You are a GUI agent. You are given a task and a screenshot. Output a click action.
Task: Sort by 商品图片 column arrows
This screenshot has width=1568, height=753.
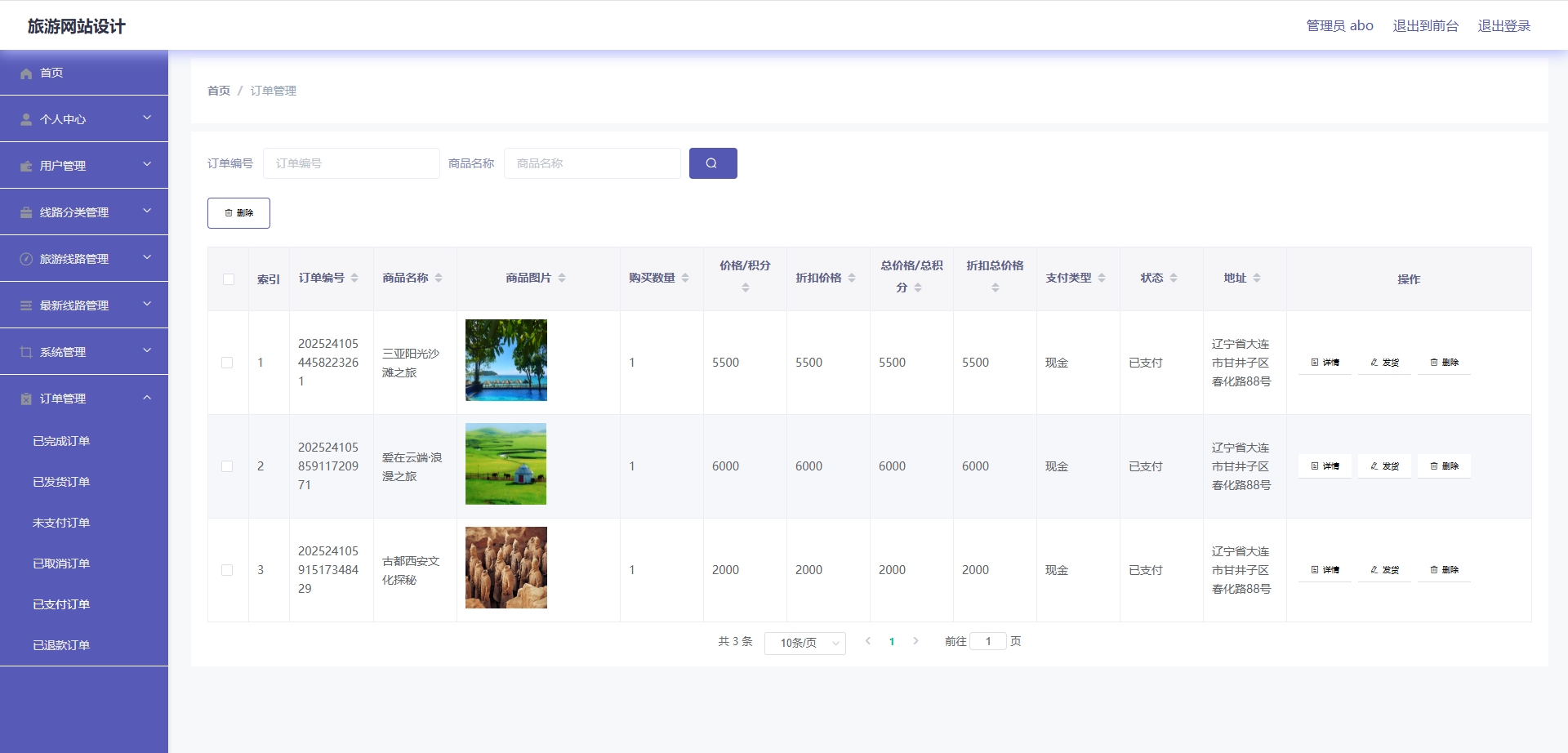click(x=562, y=278)
